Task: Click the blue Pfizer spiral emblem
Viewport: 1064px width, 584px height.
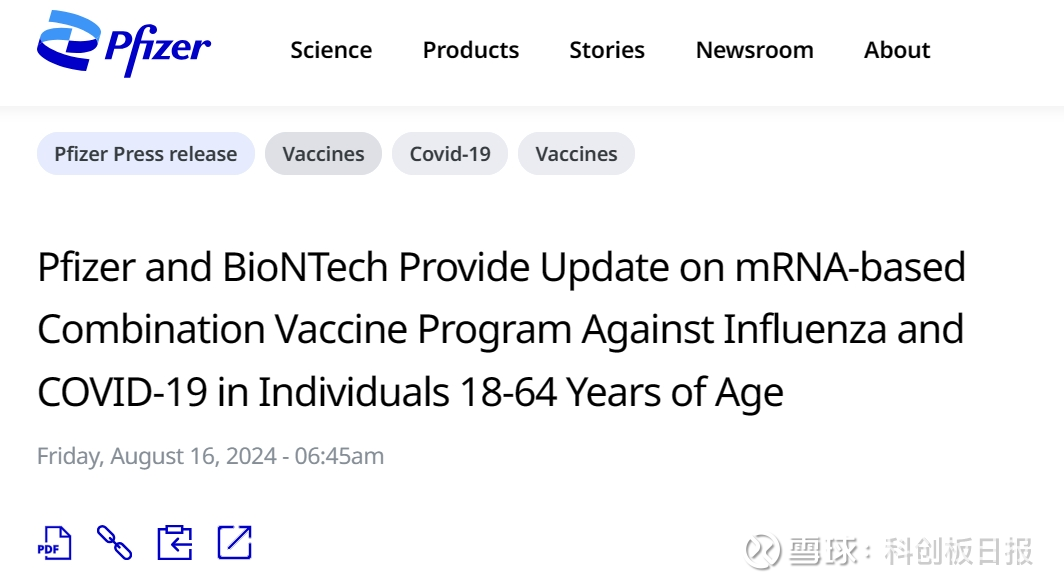Action: (68, 43)
